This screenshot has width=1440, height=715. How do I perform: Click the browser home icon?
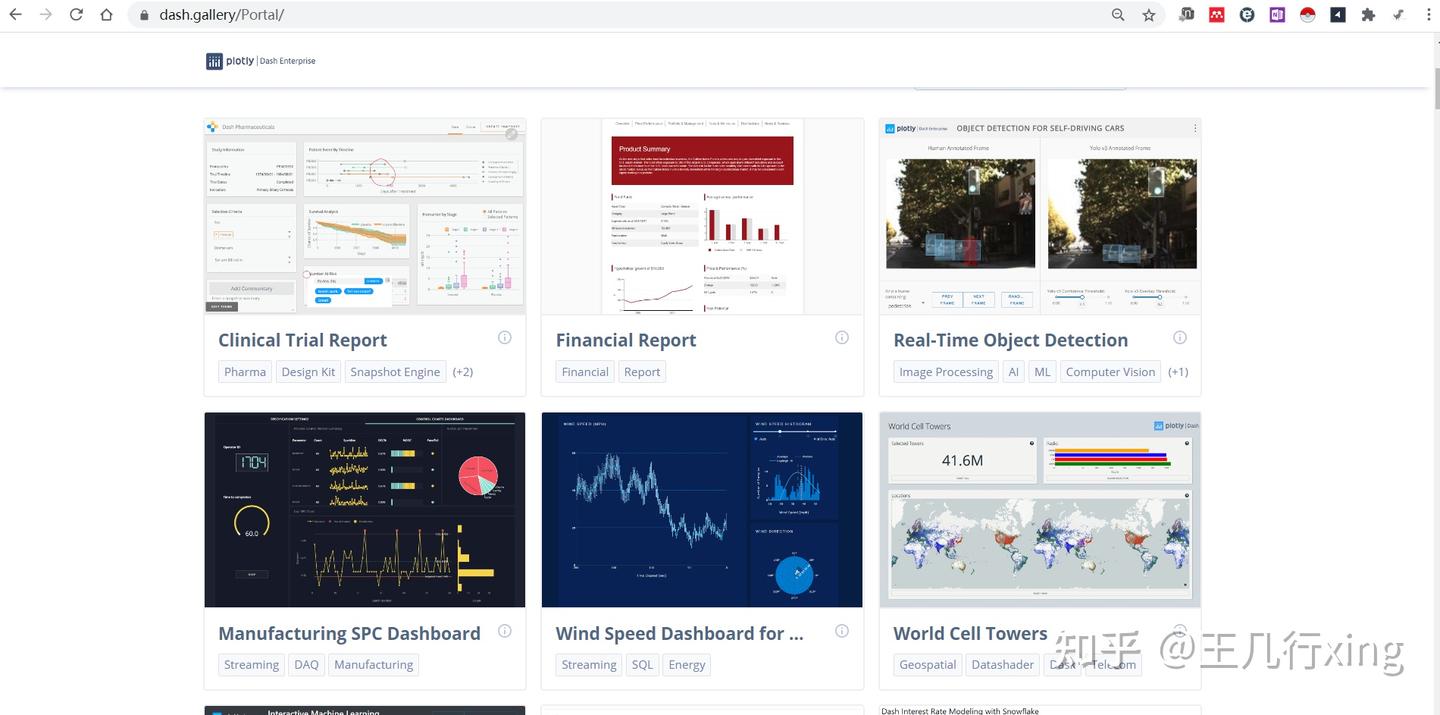[x=107, y=15]
